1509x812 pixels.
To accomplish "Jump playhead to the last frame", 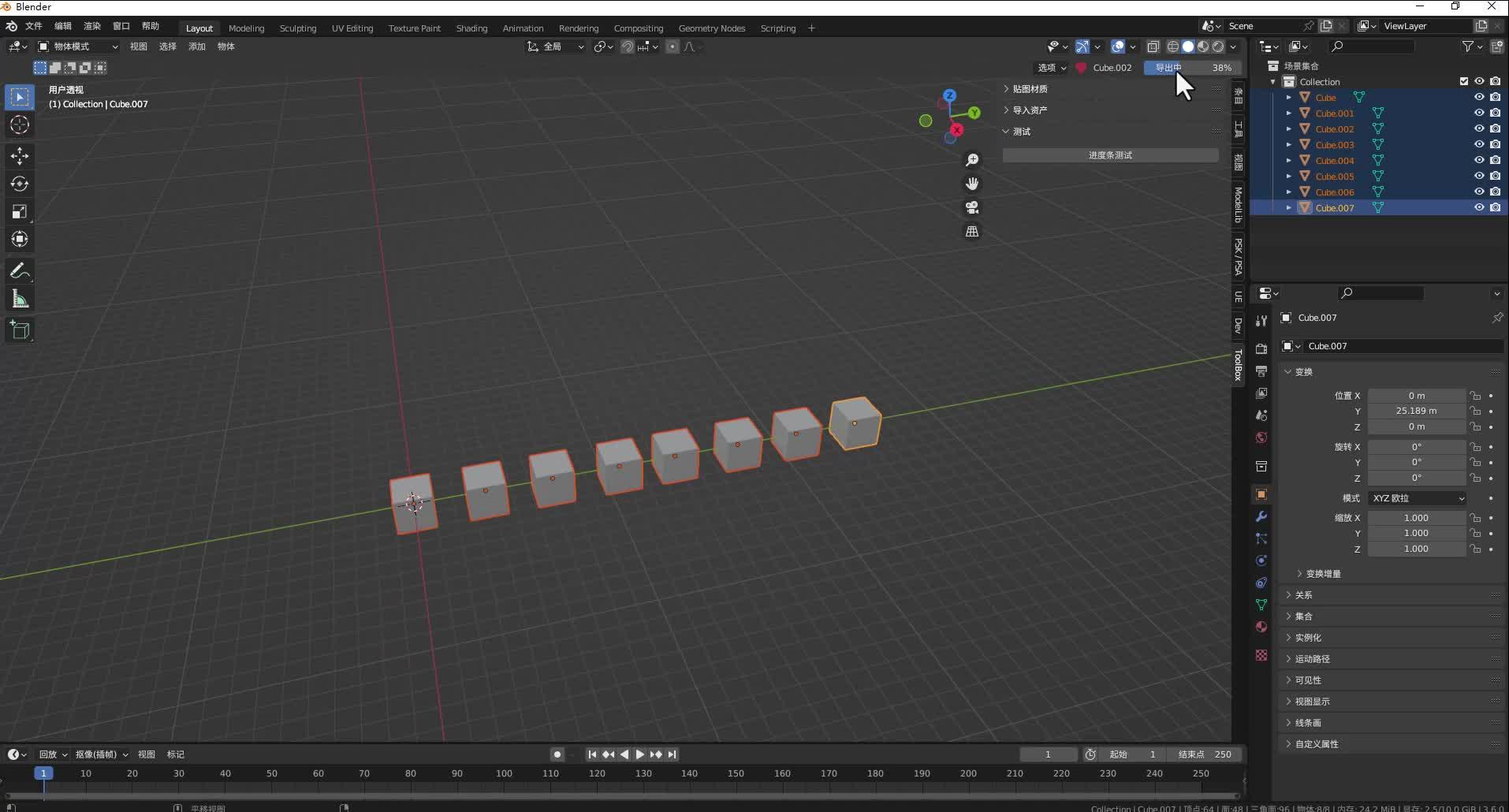I will 673,754.
